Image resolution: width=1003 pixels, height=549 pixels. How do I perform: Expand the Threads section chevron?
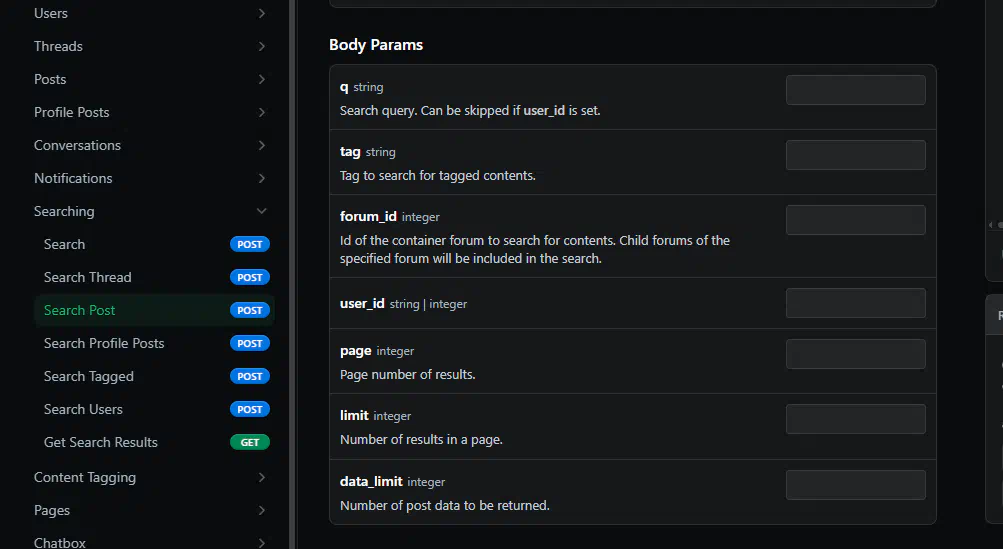pyautogui.click(x=261, y=46)
